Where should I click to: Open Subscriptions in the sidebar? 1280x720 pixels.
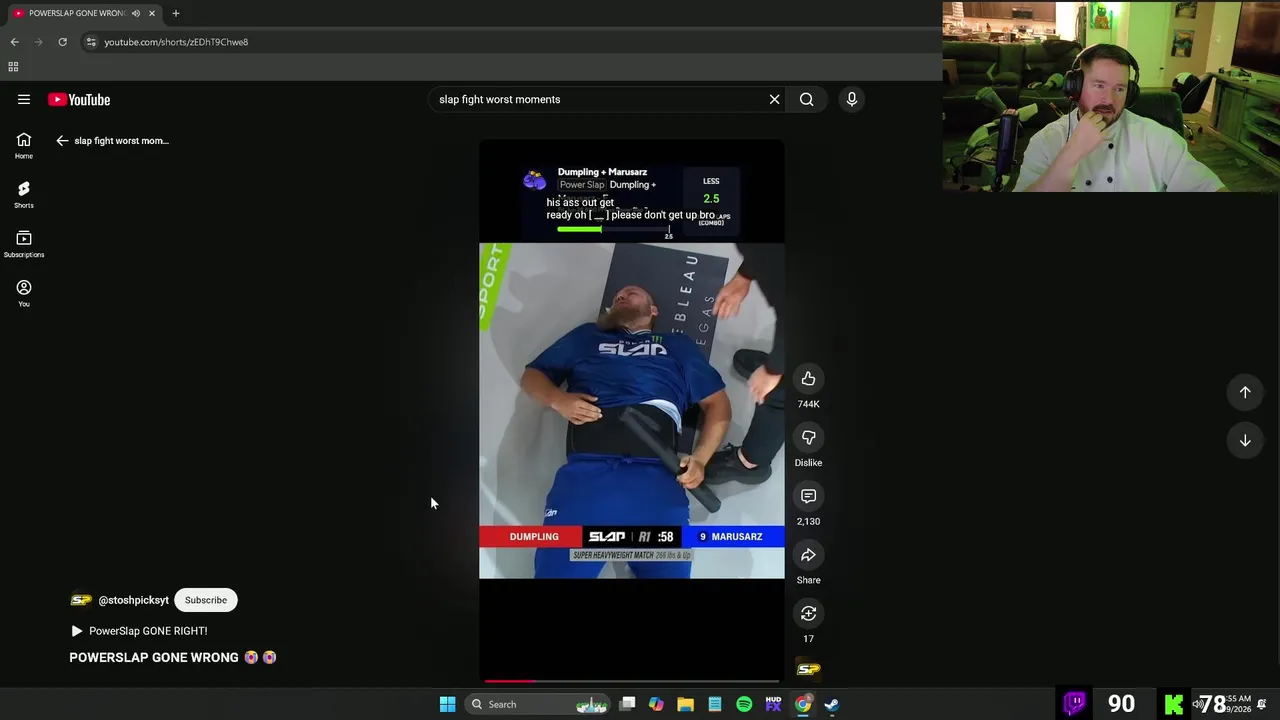click(x=24, y=243)
